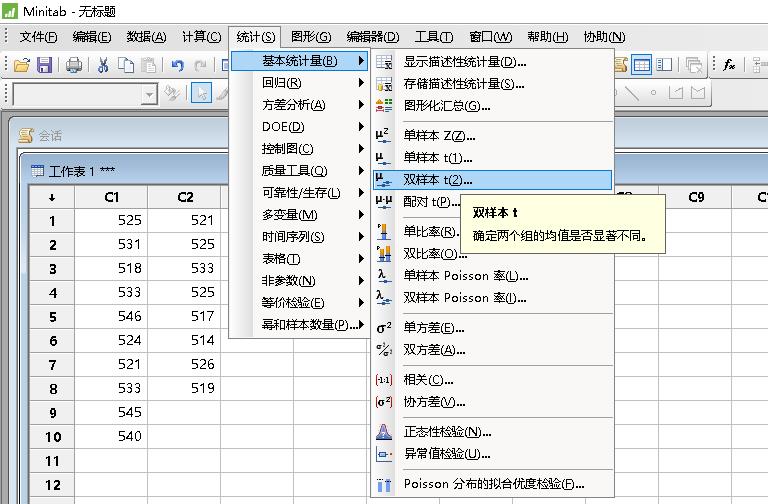Open the 文件(F) menu
This screenshot has height=504, width=768.
(x=38, y=37)
